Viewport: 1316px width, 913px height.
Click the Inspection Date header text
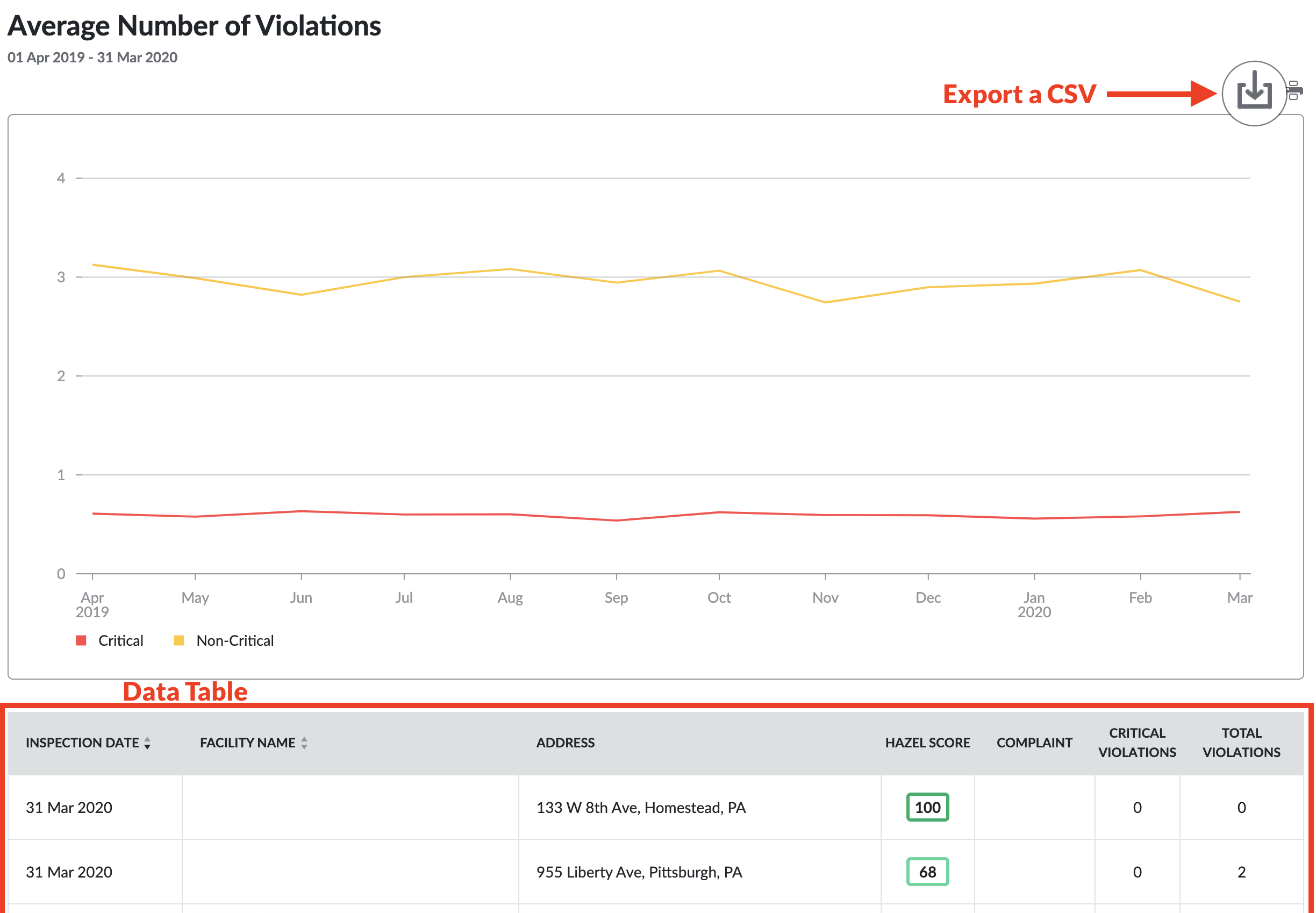pyautogui.click(x=82, y=743)
